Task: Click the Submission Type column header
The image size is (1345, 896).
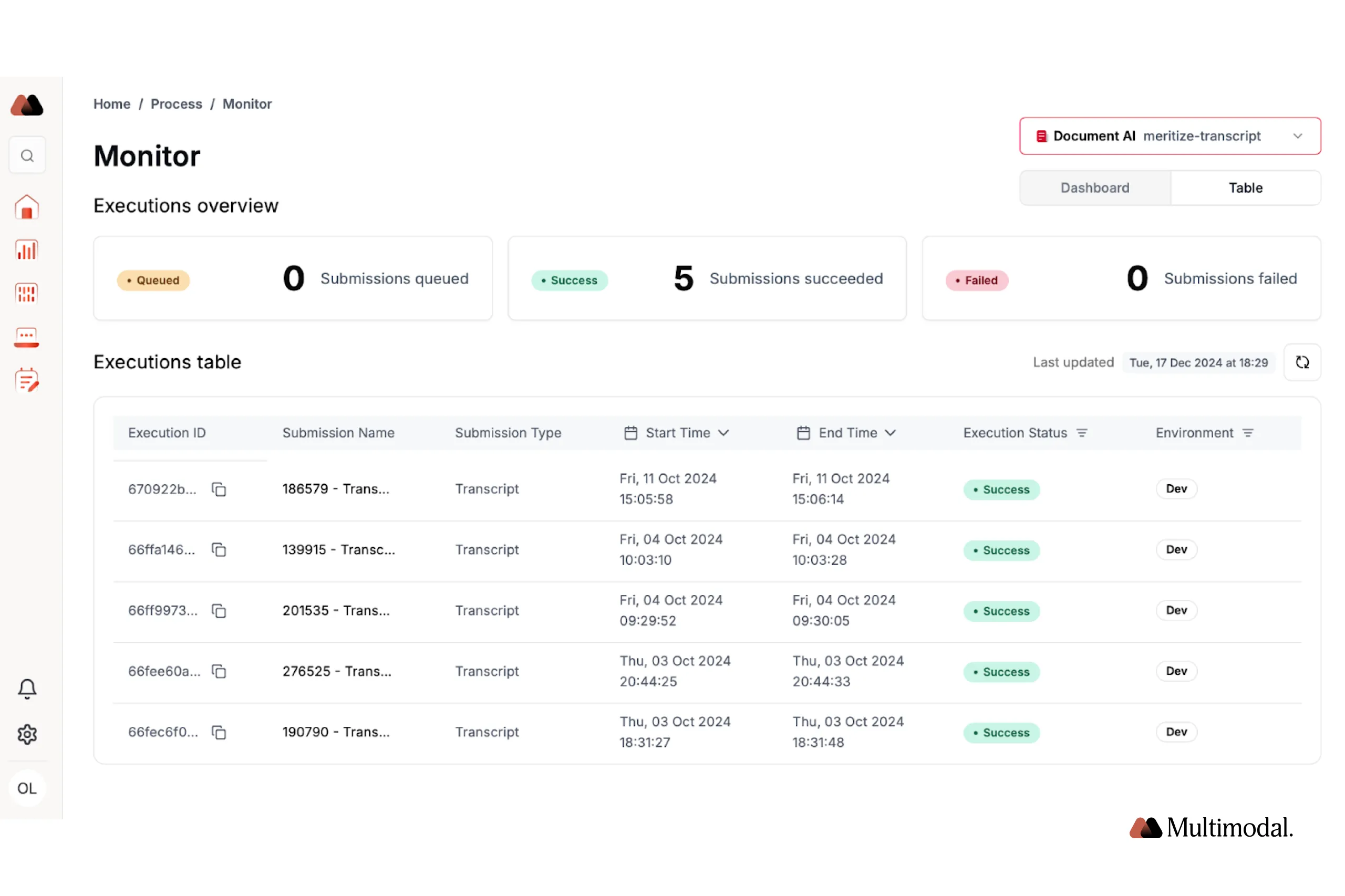Action: 508,433
